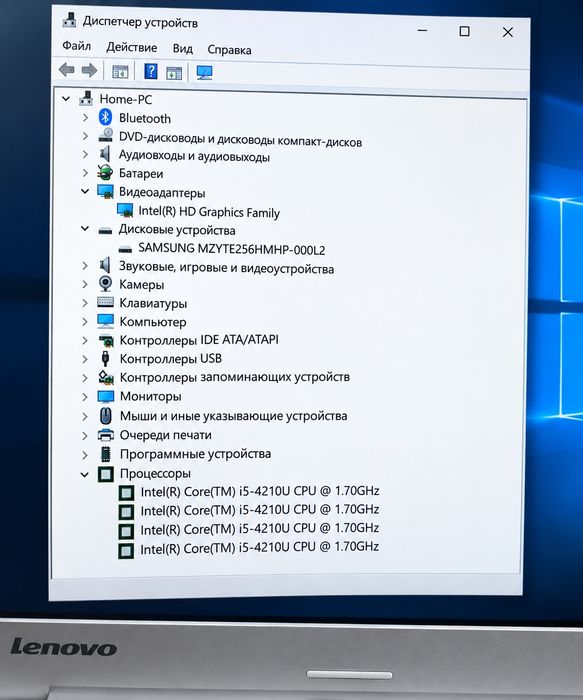Image resolution: width=583 pixels, height=700 pixels.
Task: Open the Справка menu
Action: 229,50
